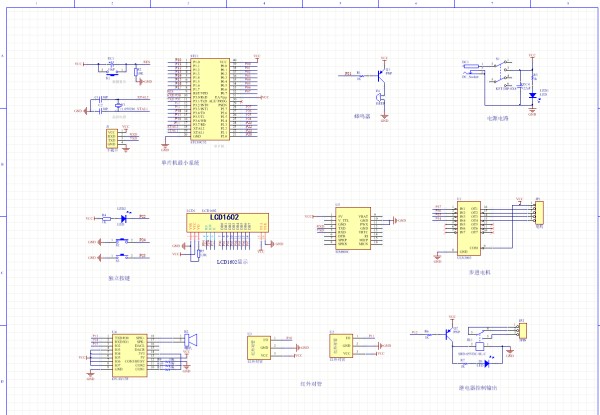Click the right infrared sensor module
600x415 pixels.
tap(341, 346)
